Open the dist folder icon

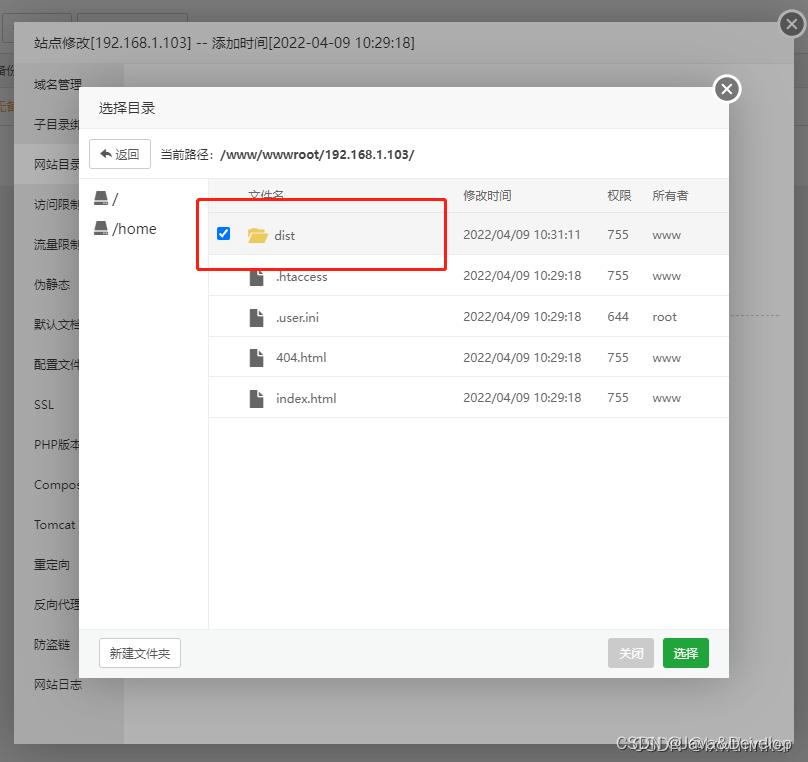click(258, 235)
